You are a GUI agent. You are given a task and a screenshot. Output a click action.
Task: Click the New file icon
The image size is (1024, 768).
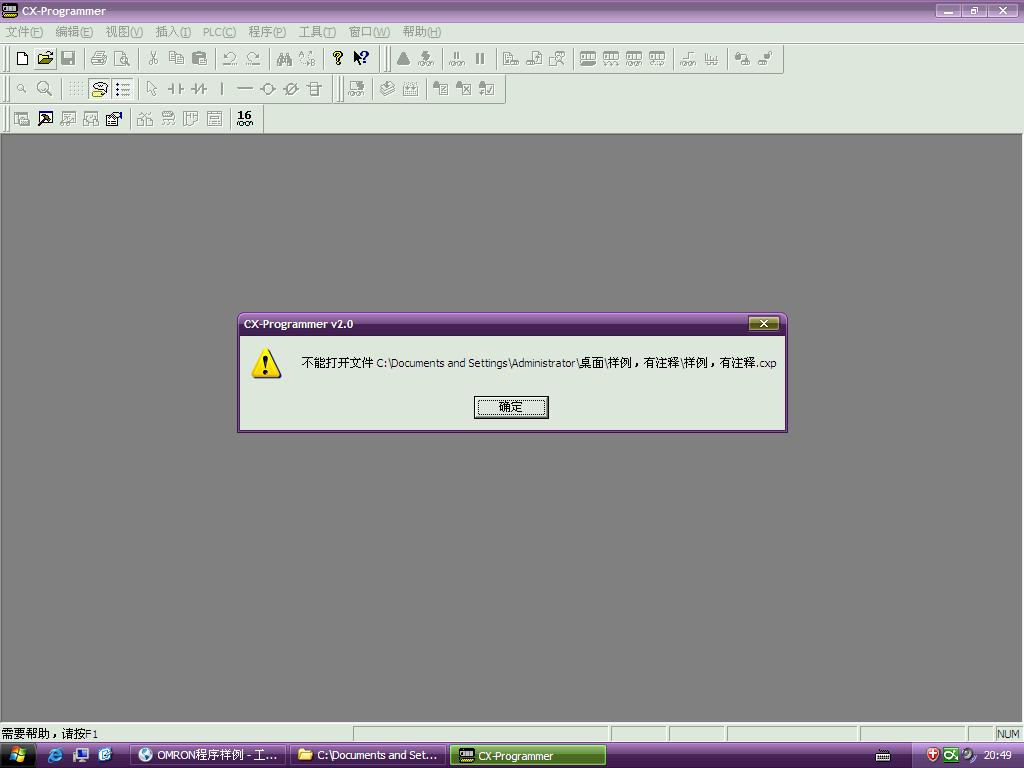point(22,59)
